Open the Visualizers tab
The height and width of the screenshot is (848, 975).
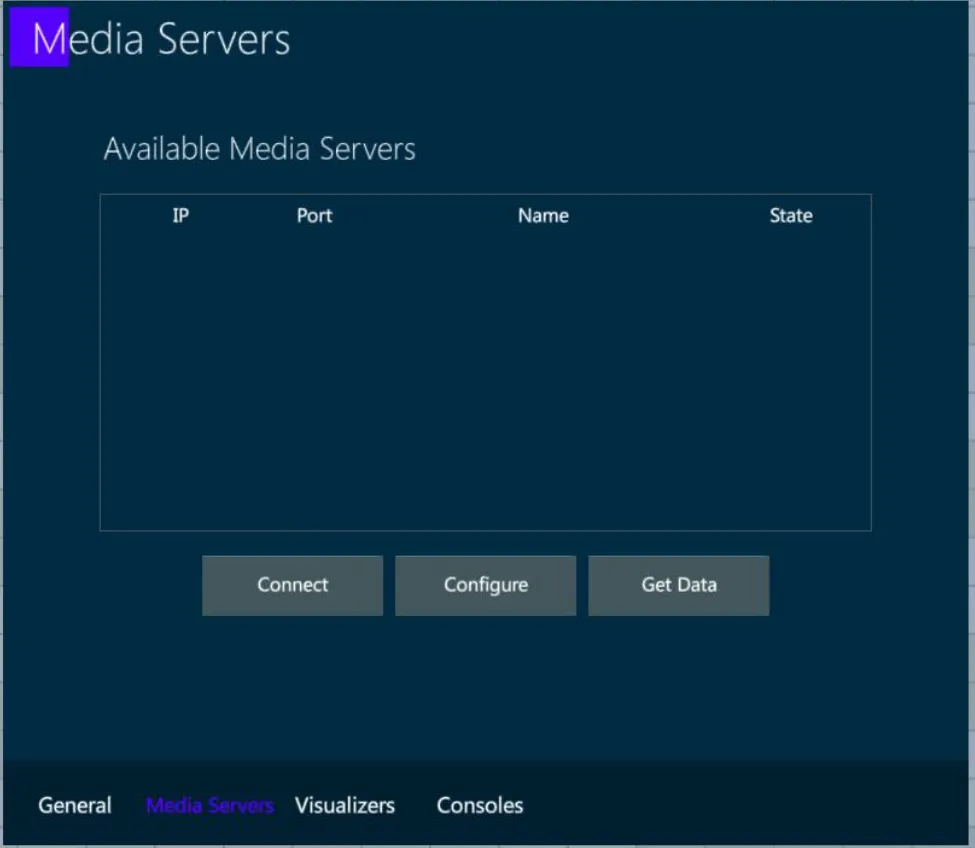coord(344,805)
